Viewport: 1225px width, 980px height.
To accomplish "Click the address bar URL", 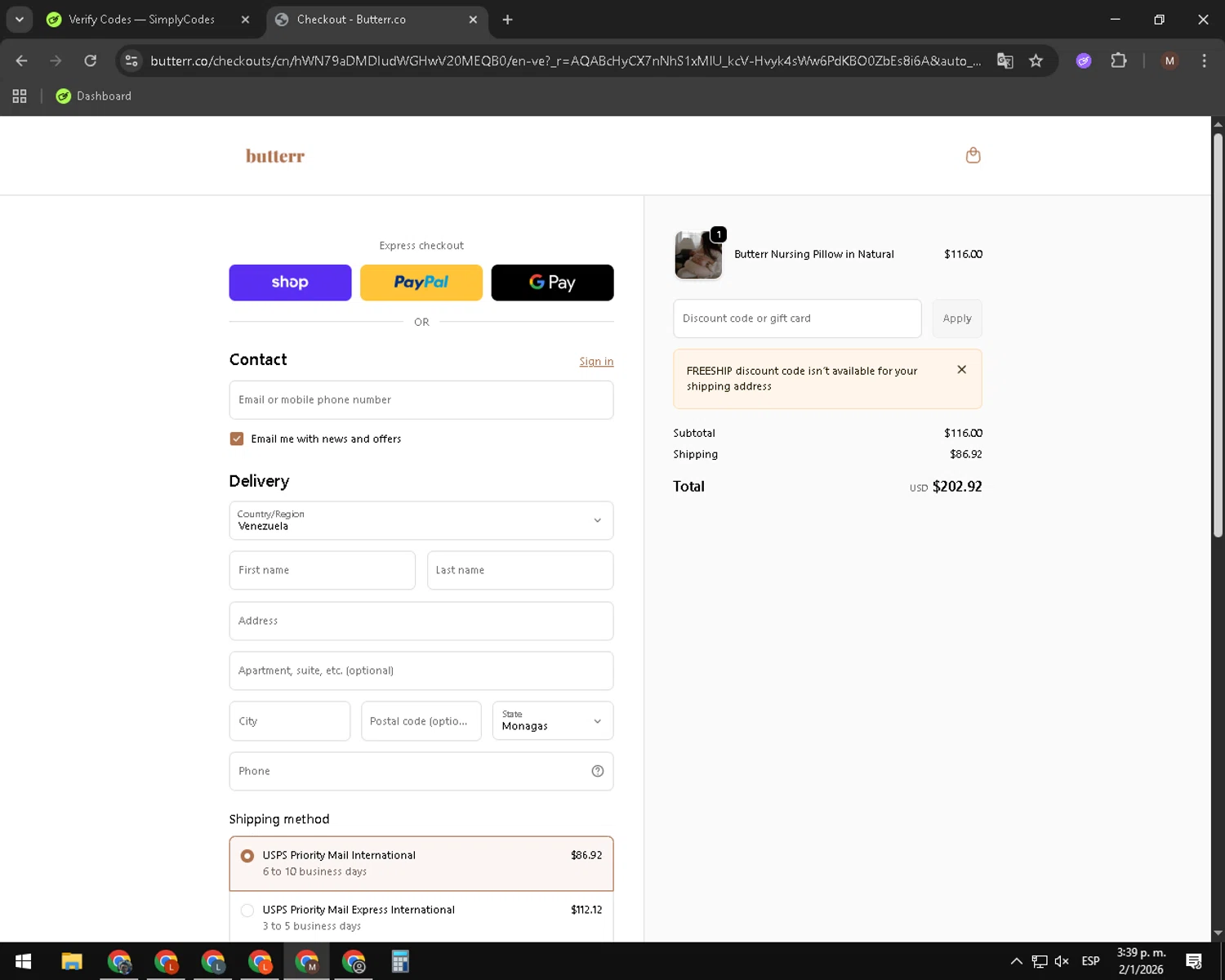I will [x=565, y=61].
